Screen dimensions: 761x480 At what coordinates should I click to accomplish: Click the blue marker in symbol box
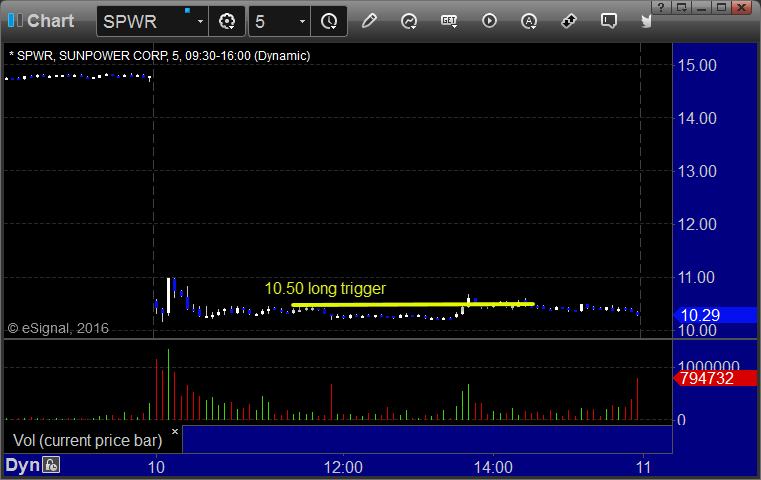coord(187,10)
